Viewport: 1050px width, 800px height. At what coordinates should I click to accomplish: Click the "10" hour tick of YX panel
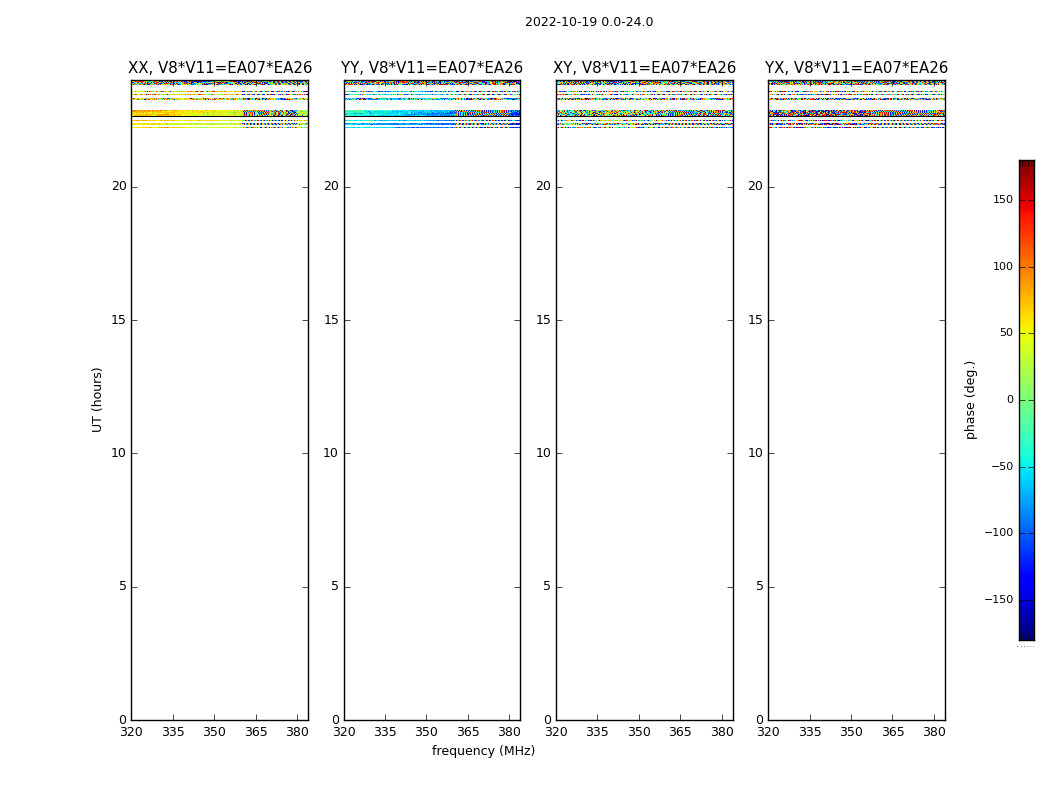756,453
